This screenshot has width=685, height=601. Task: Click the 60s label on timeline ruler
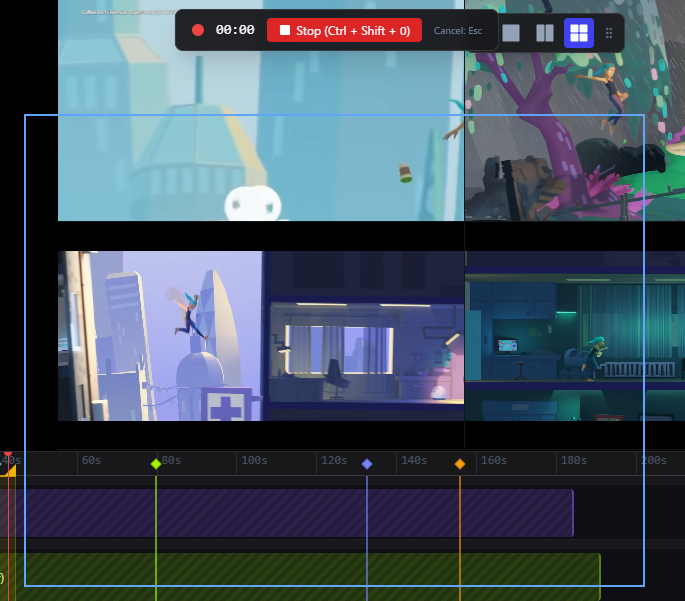[x=91, y=460]
